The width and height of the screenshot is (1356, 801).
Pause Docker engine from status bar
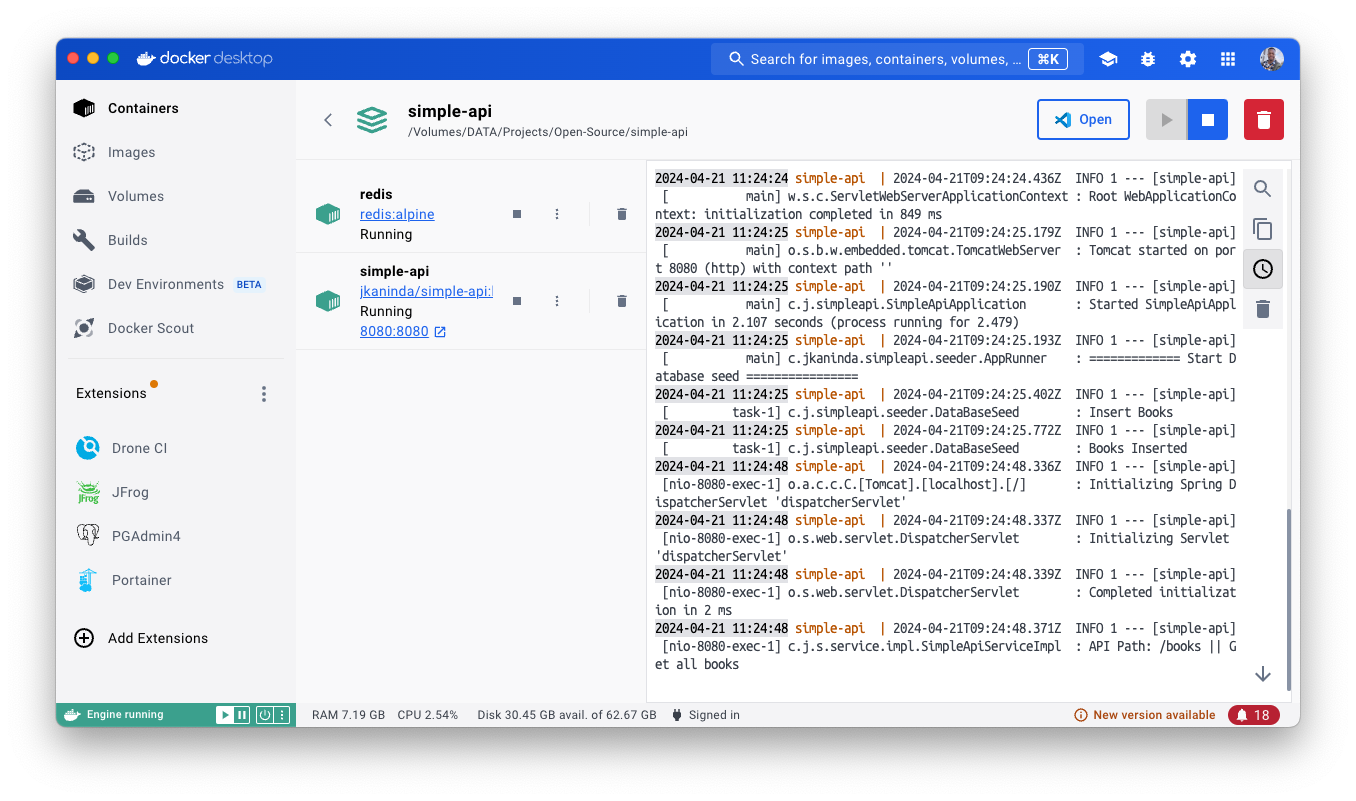coord(241,715)
